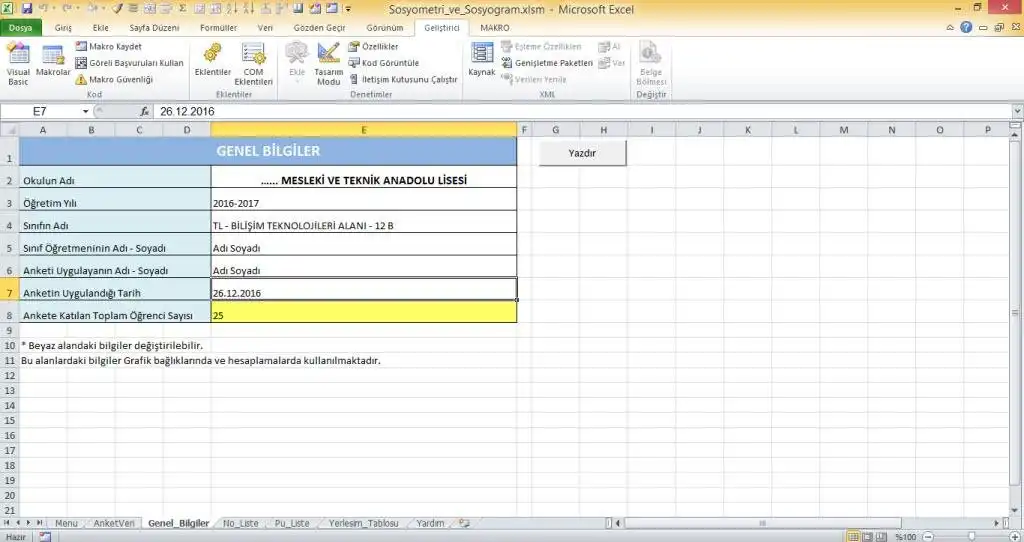Switch to the MAKRO ribbon tab
Viewport: 1024px width, 542px height.
pyautogui.click(x=495, y=27)
